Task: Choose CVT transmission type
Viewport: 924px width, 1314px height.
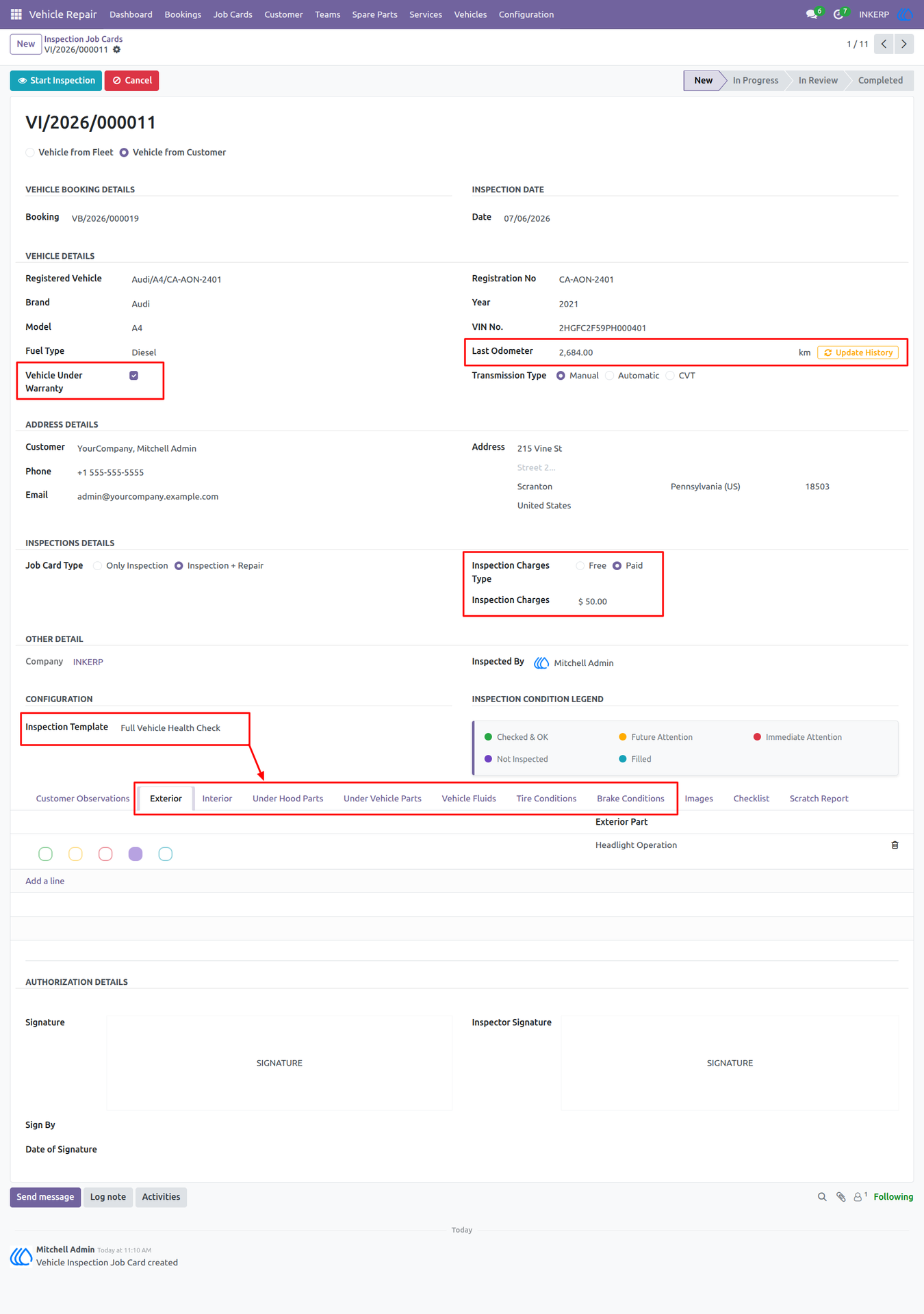Action: point(670,376)
